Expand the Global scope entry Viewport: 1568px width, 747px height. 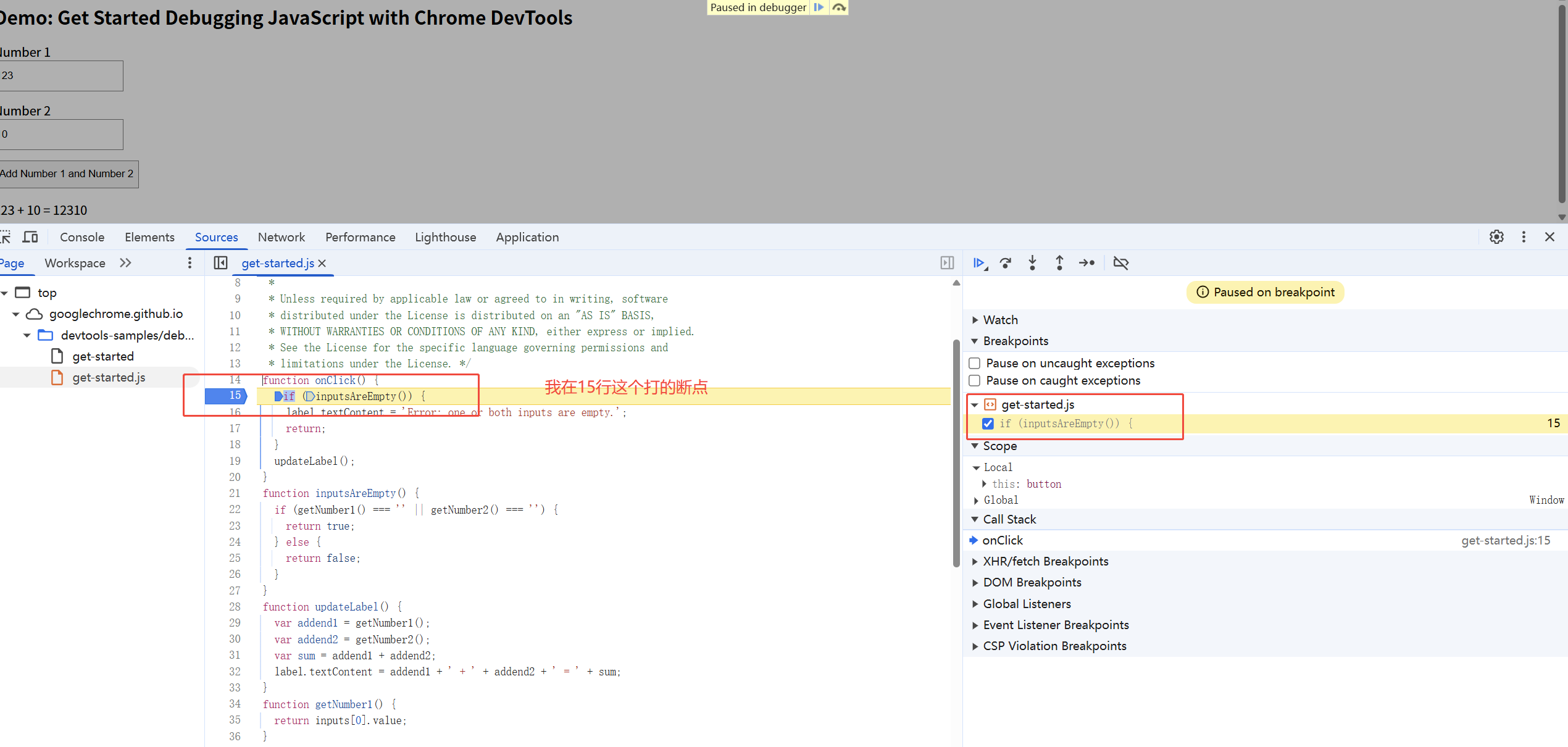tap(1000, 500)
